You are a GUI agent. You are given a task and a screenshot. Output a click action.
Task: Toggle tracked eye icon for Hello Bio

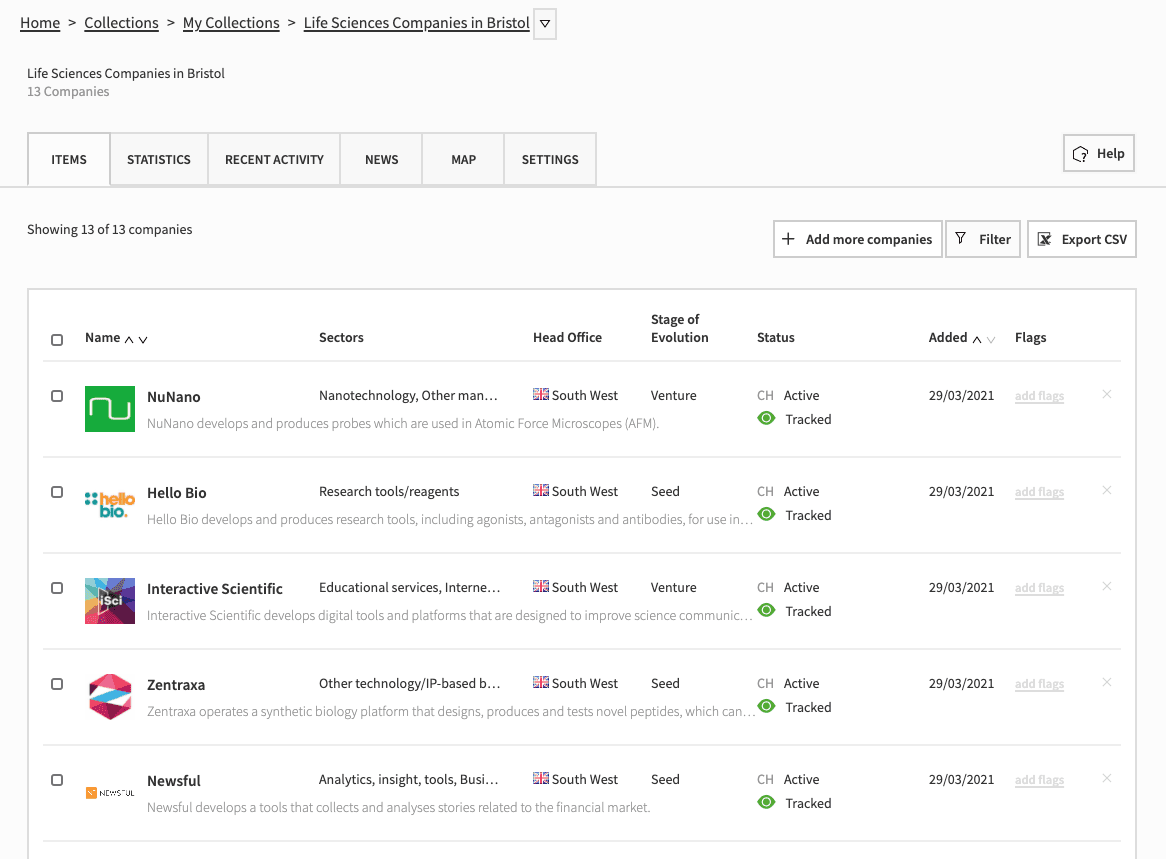click(x=766, y=514)
